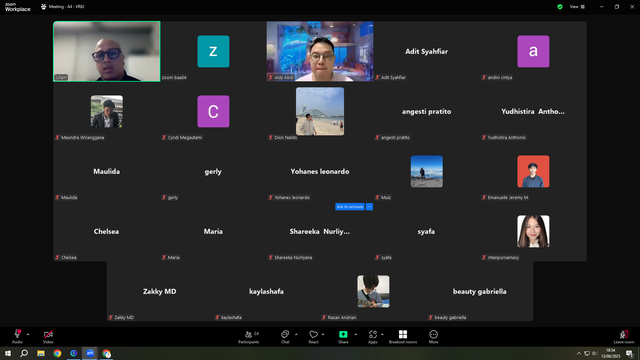This screenshot has height=360, width=640.
Task: Click andini cintya's purple 'a' avatar
Action: 533,51
